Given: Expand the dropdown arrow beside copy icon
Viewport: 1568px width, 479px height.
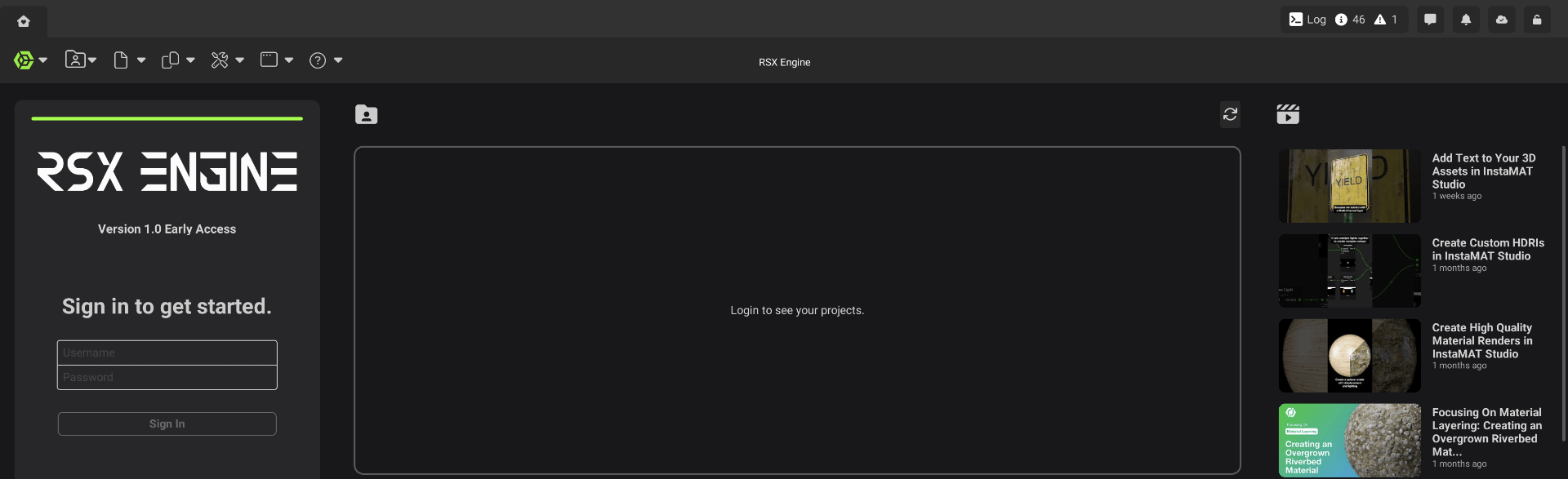Looking at the screenshot, I should [190, 60].
